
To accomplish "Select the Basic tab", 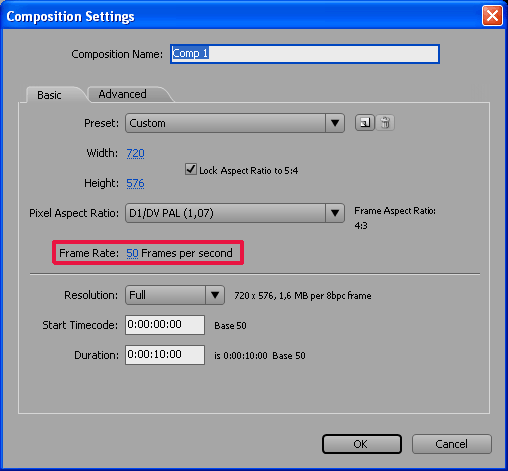I will click(49, 95).
